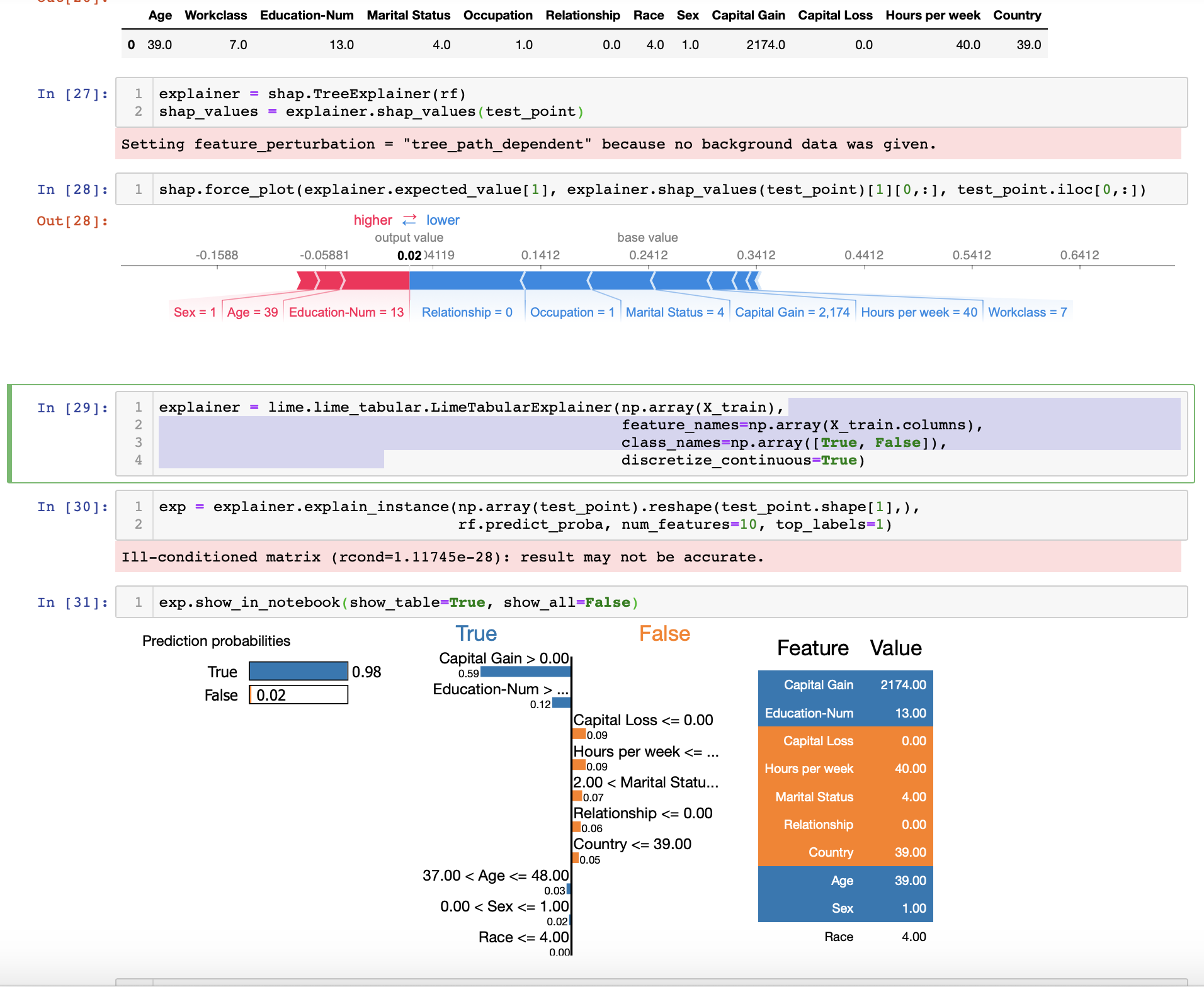Click the Ill-conditioned matrix warning text
Viewport: 1204px width, 987px height.
point(442,557)
